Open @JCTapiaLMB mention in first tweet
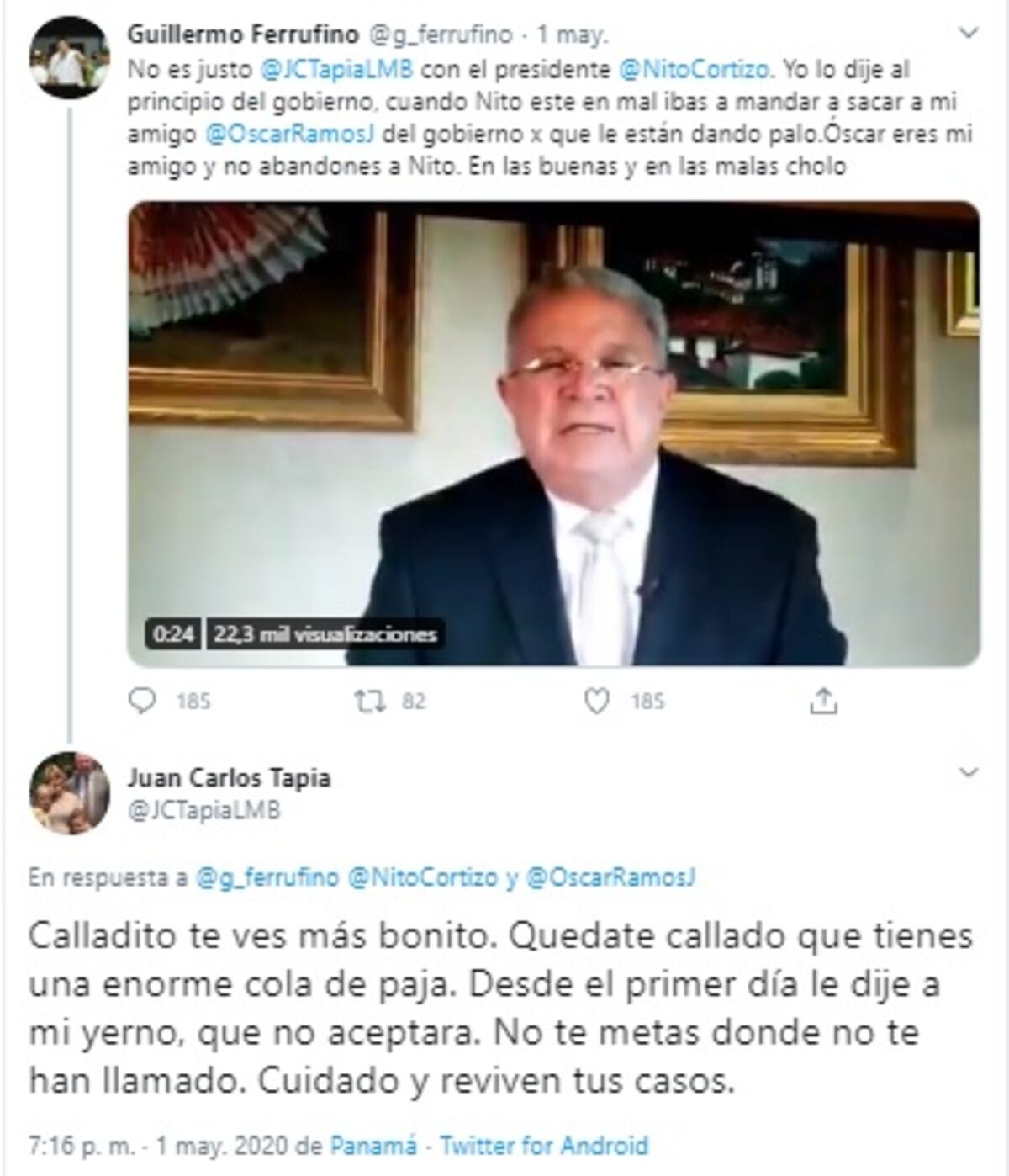Screen dimensions: 1009x1176 pyautogui.click(x=337, y=69)
